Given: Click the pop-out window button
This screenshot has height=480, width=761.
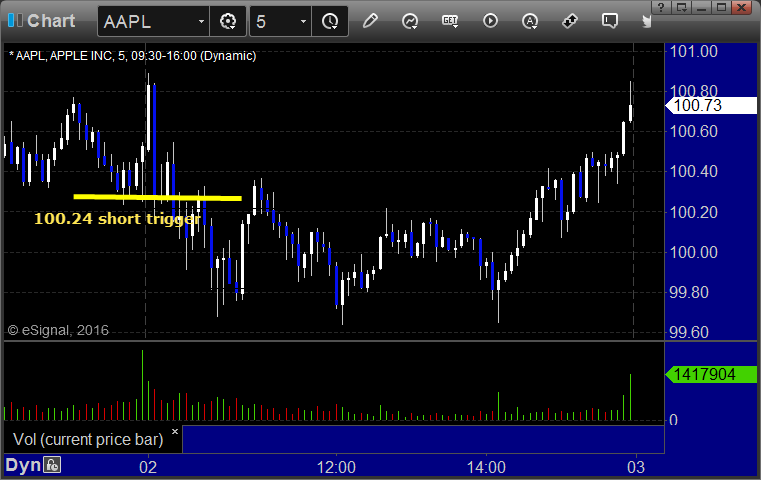Looking at the screenshot, I should click(x=681, y=8).
